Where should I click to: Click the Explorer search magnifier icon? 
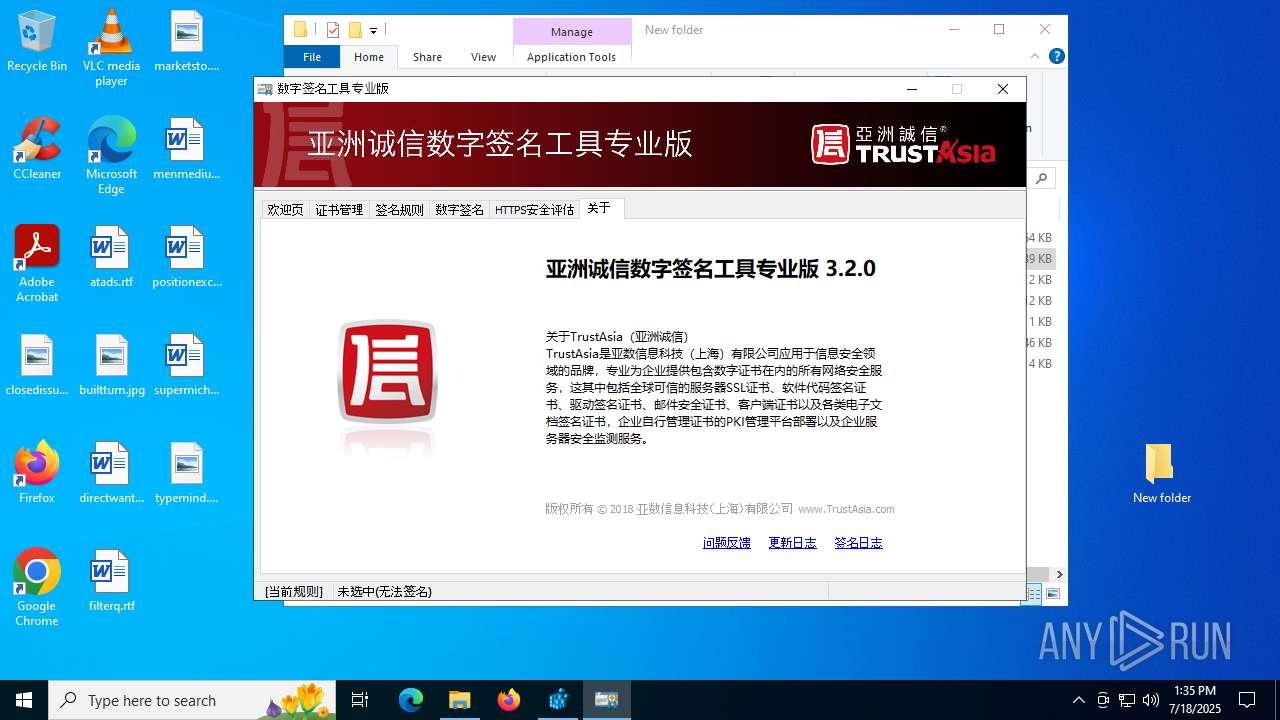tap(1042, 178)
